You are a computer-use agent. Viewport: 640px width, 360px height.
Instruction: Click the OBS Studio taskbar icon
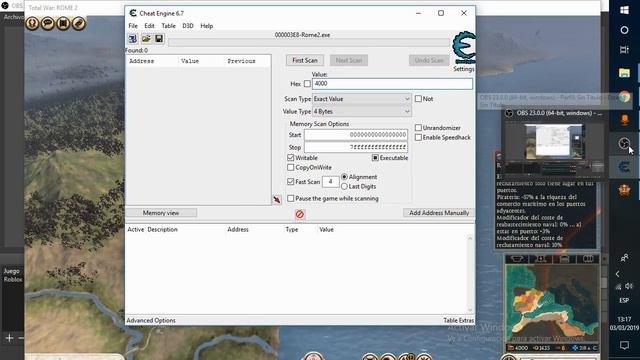point(624,143)
